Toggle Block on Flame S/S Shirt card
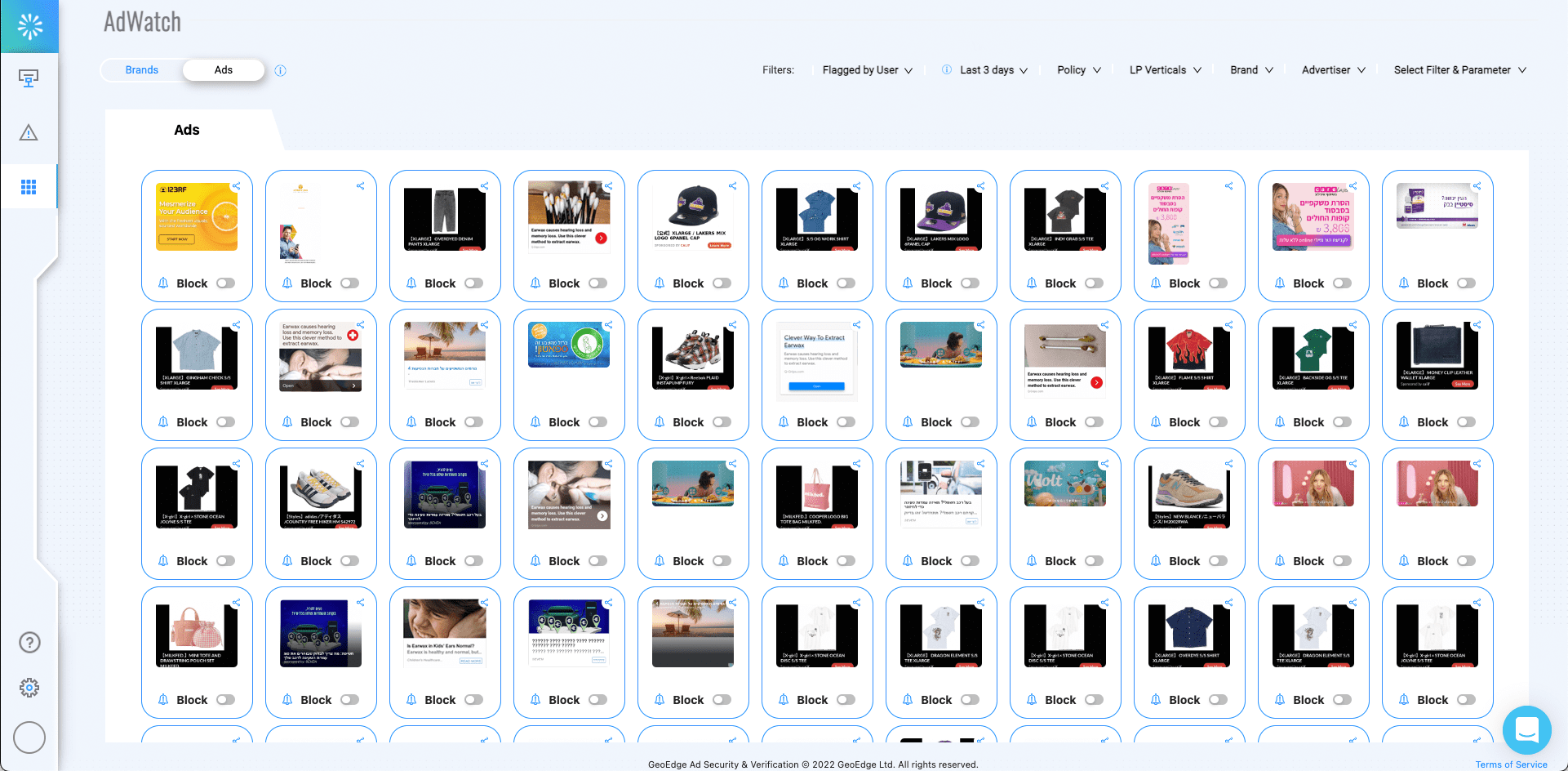The height and width of the screenshot is (771, 1568). coord(1219,422)
